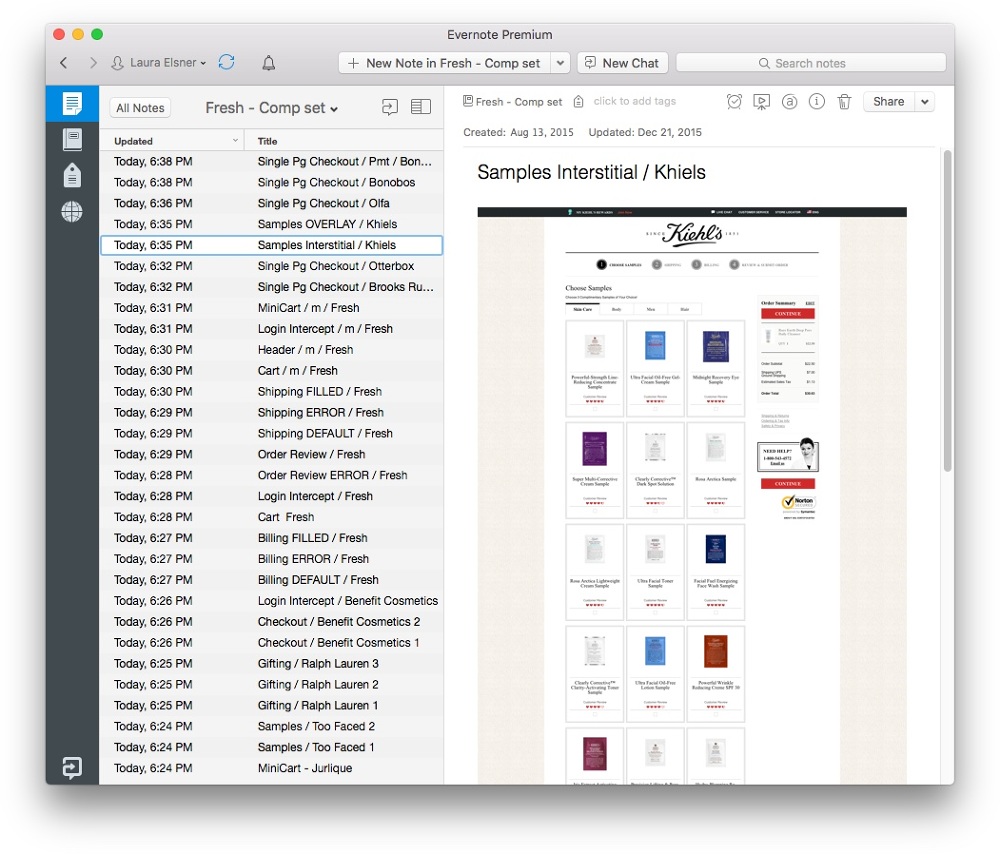The width and height of the screenshot is (1000, 854).
Task: Open Notebooks in the sidebar
Action: point(72,139)
